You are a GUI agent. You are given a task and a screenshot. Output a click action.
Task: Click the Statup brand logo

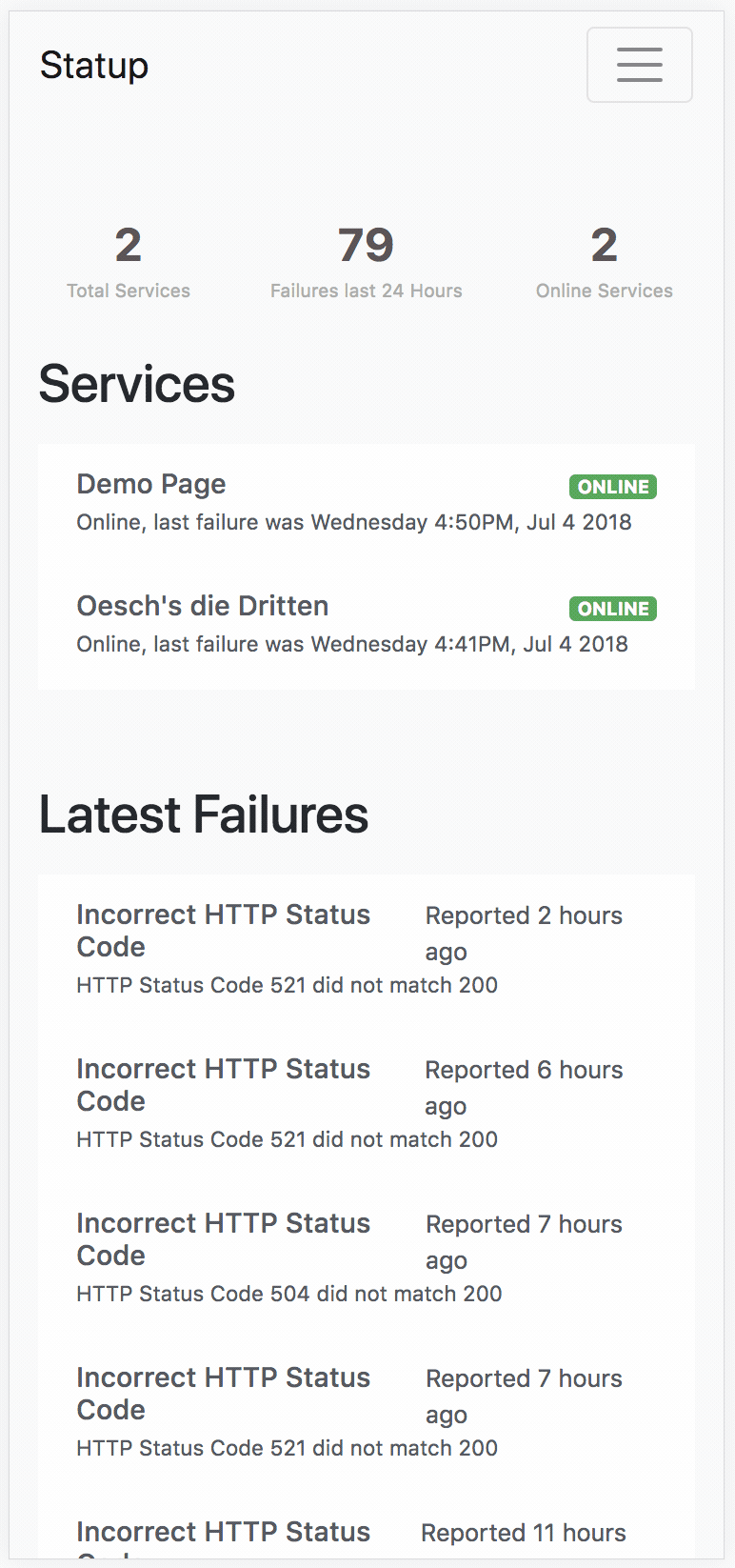[94, 66]
